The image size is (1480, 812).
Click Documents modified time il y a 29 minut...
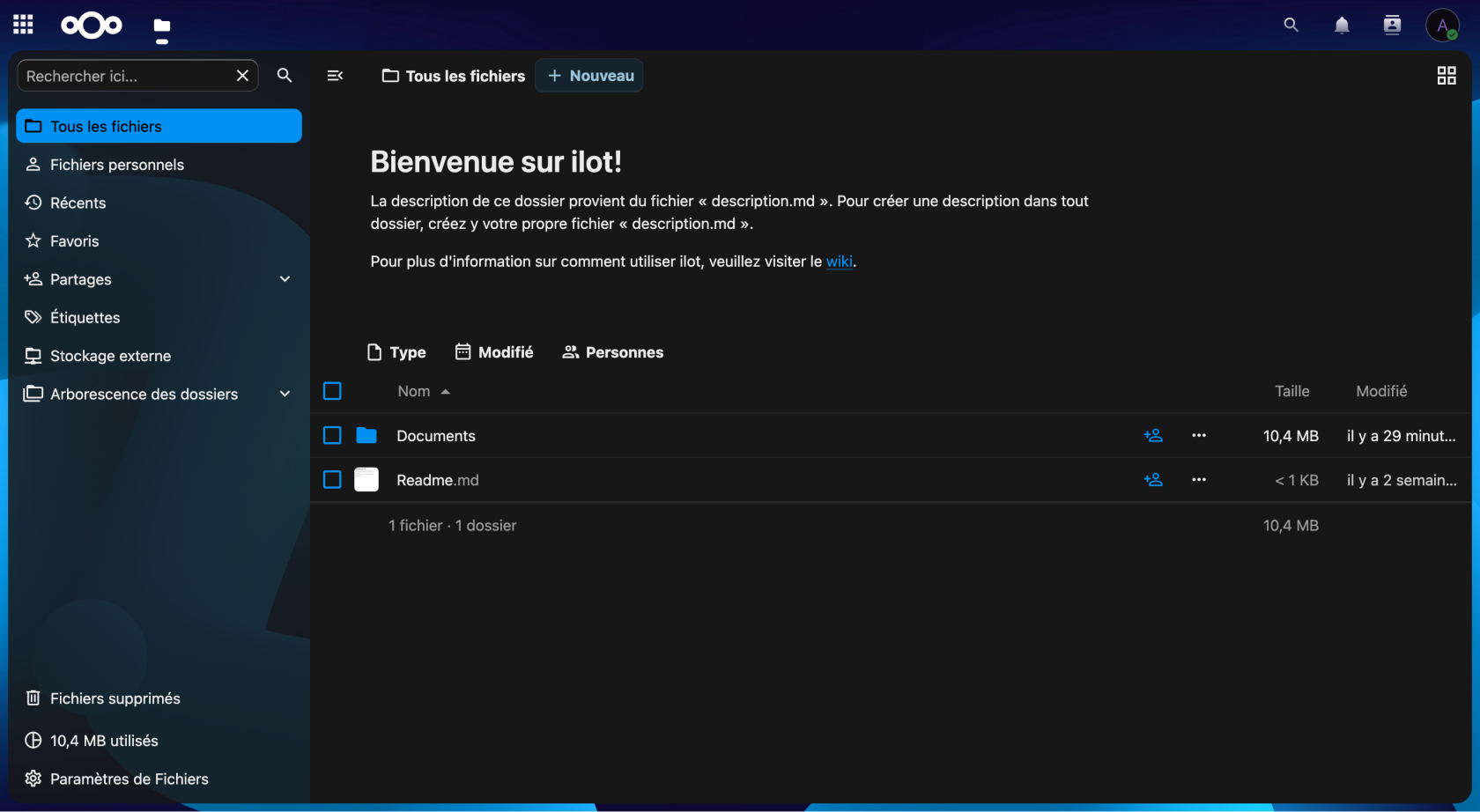1402,436
